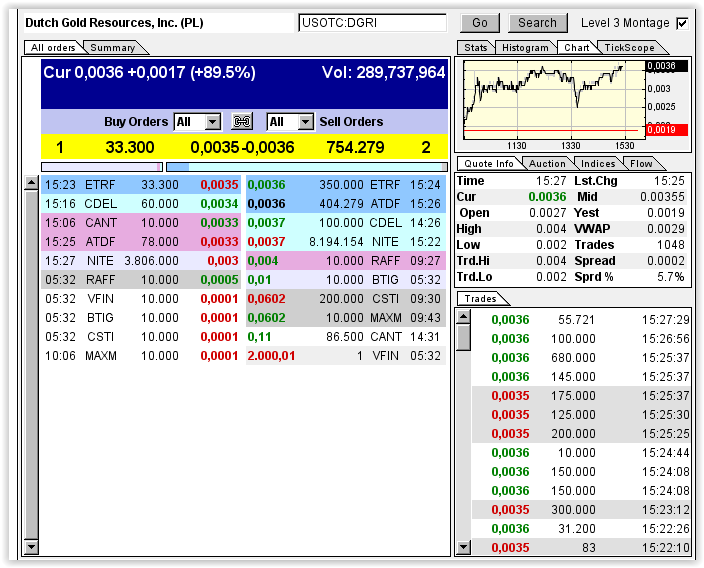Click Trades list scroll-up arrow
704x568 pixels.
point(463,317)
